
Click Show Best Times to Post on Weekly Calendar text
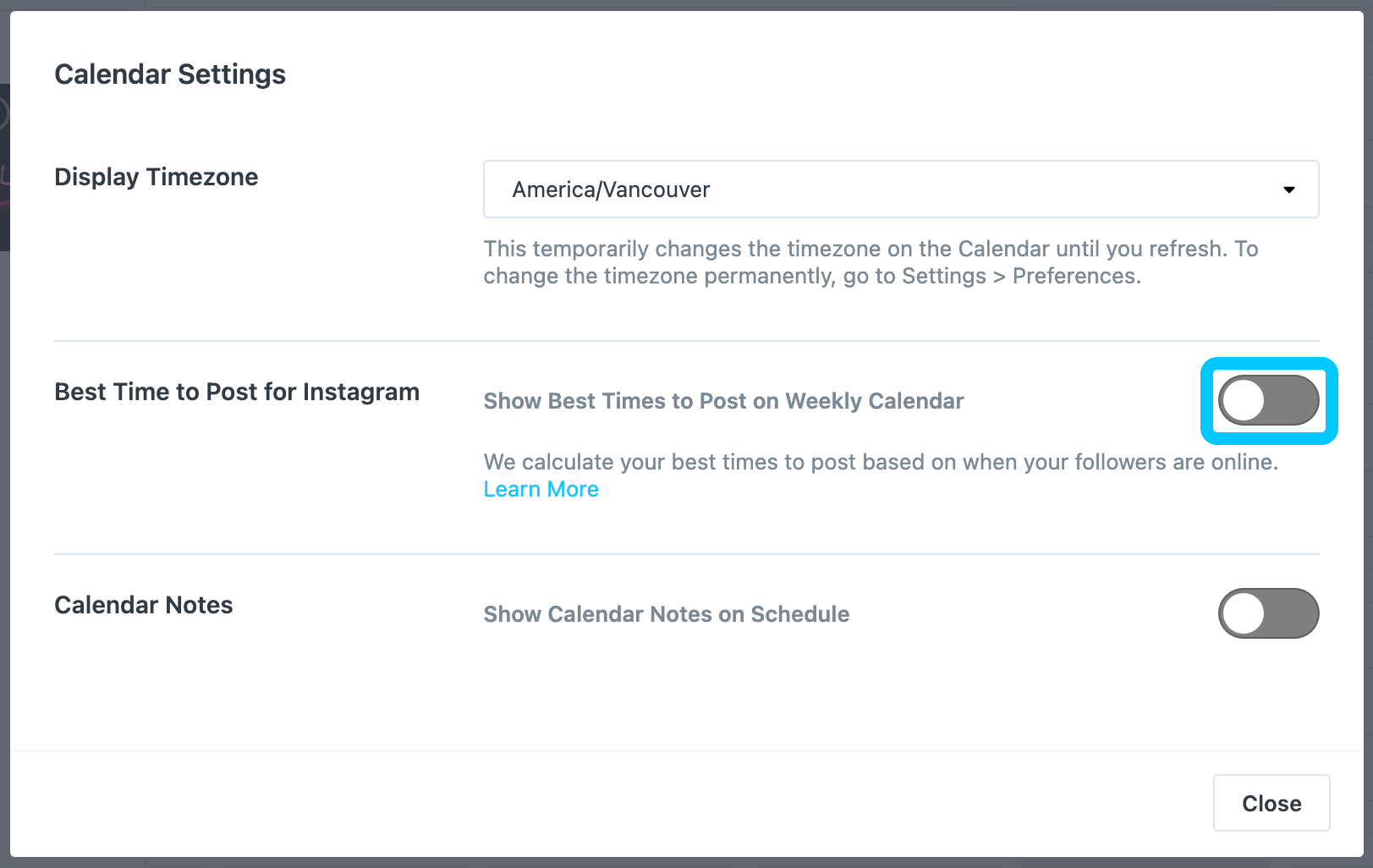pyautogui.click(x=723, y=401)
